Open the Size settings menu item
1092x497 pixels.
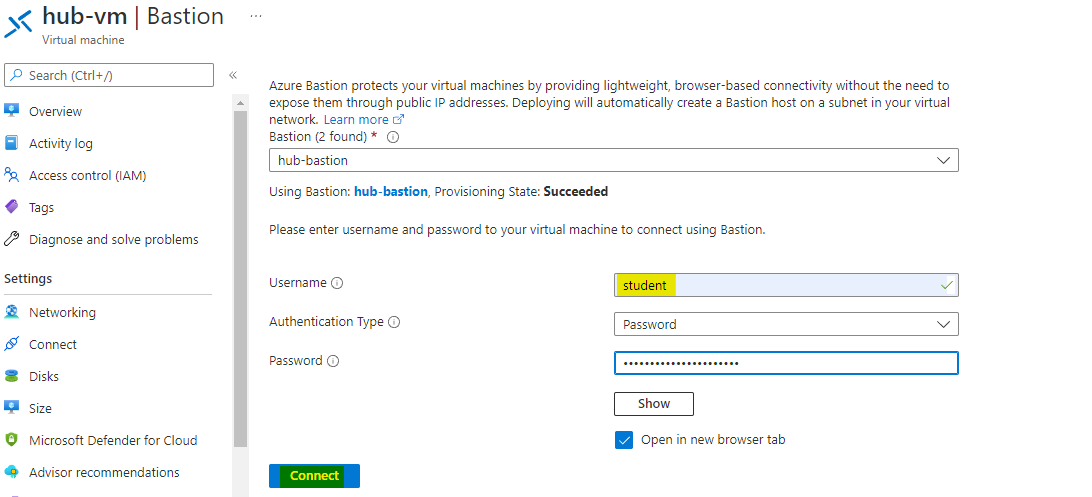point(40,408)
